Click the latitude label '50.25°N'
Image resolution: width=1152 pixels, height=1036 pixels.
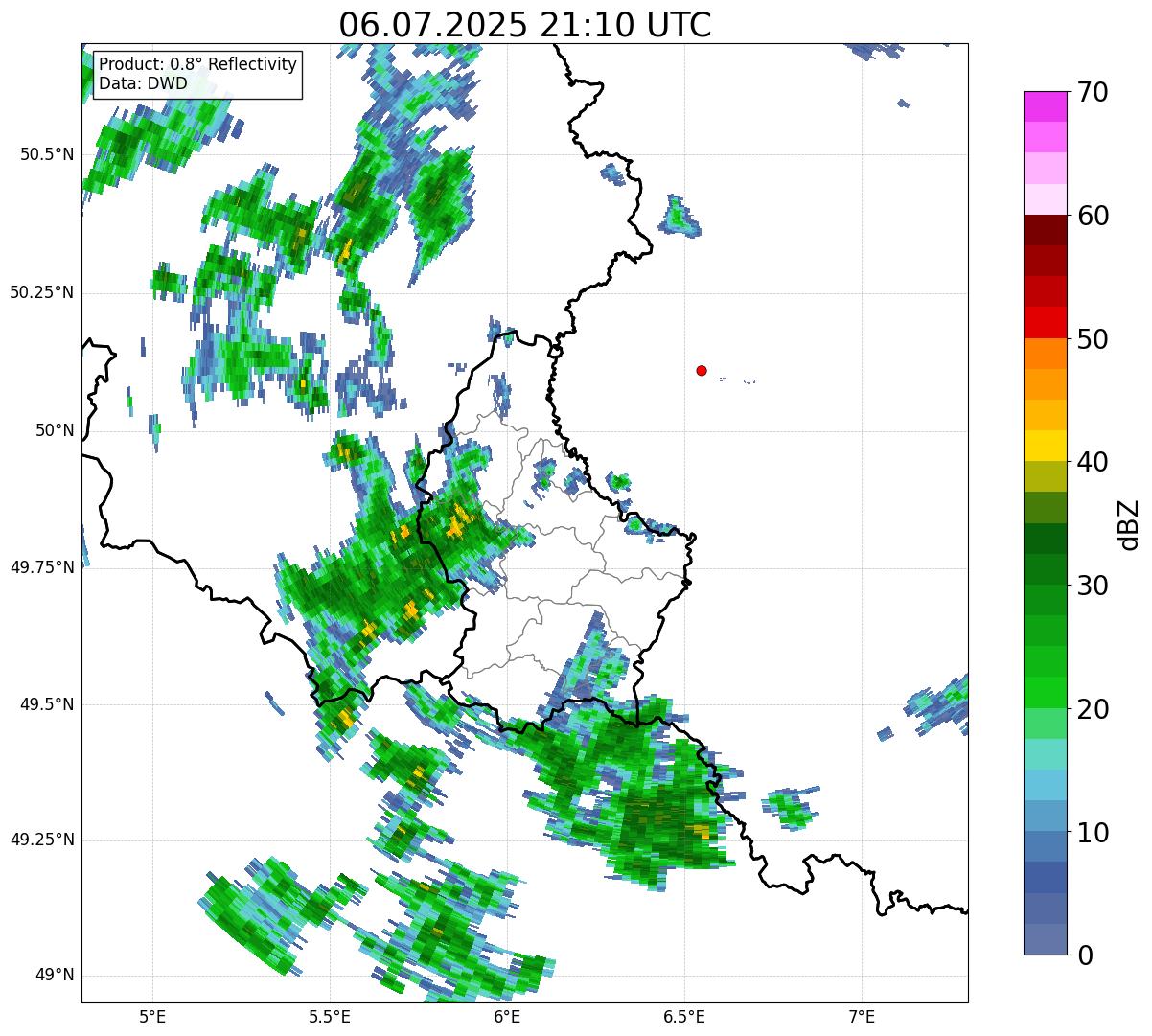[x=41, y=292]
